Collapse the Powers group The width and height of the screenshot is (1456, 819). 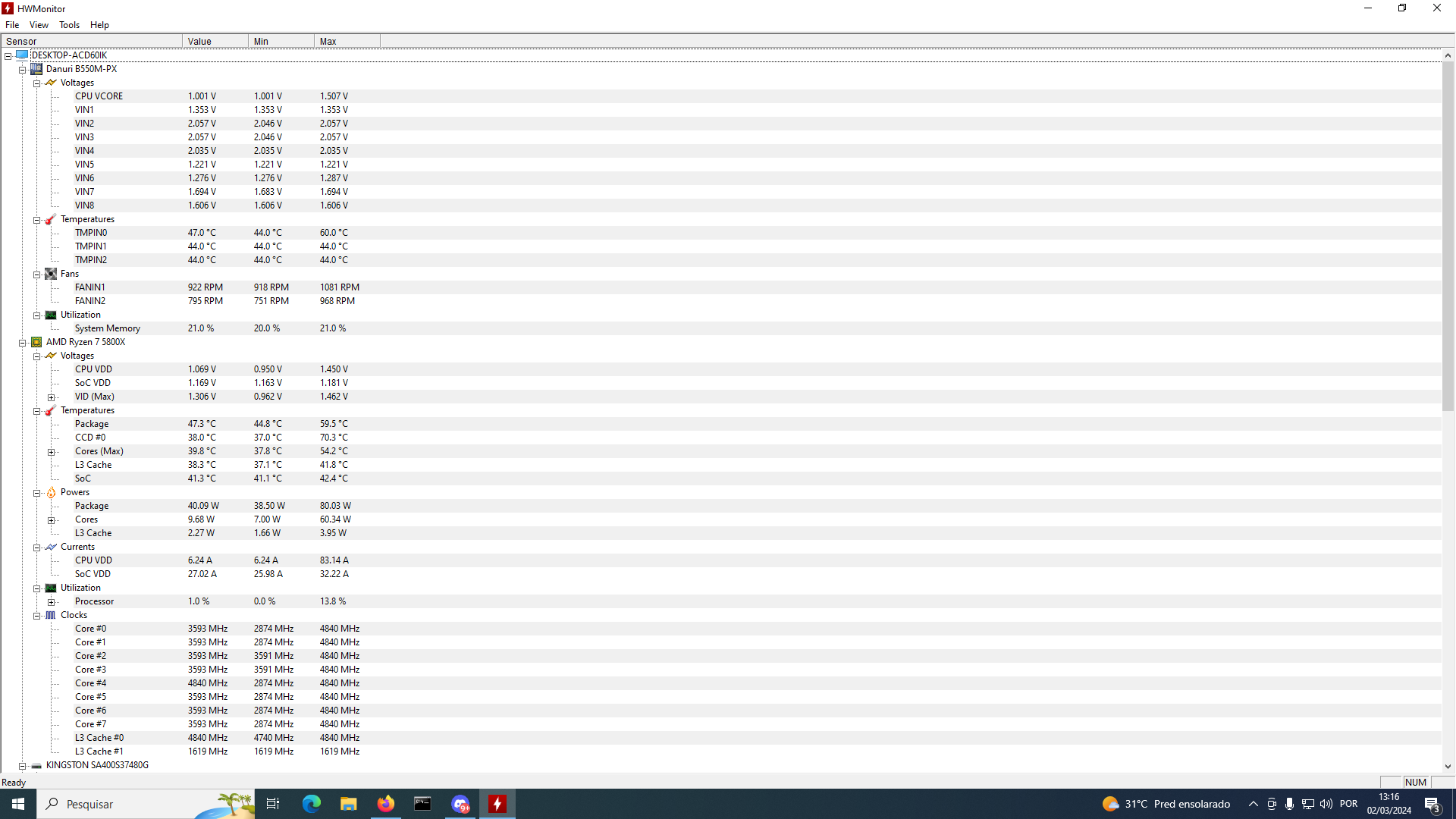36,493
